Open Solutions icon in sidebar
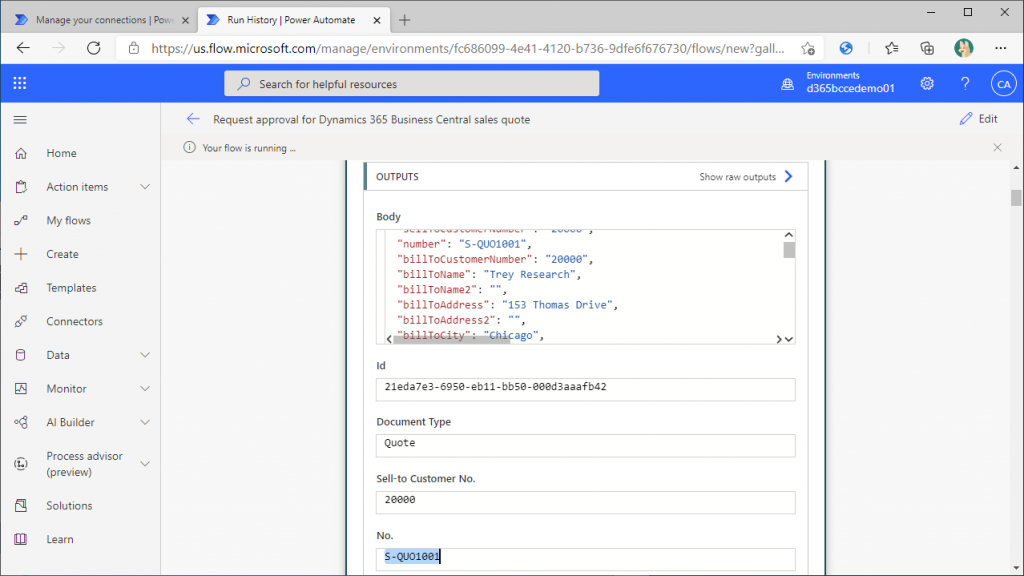 21,505
